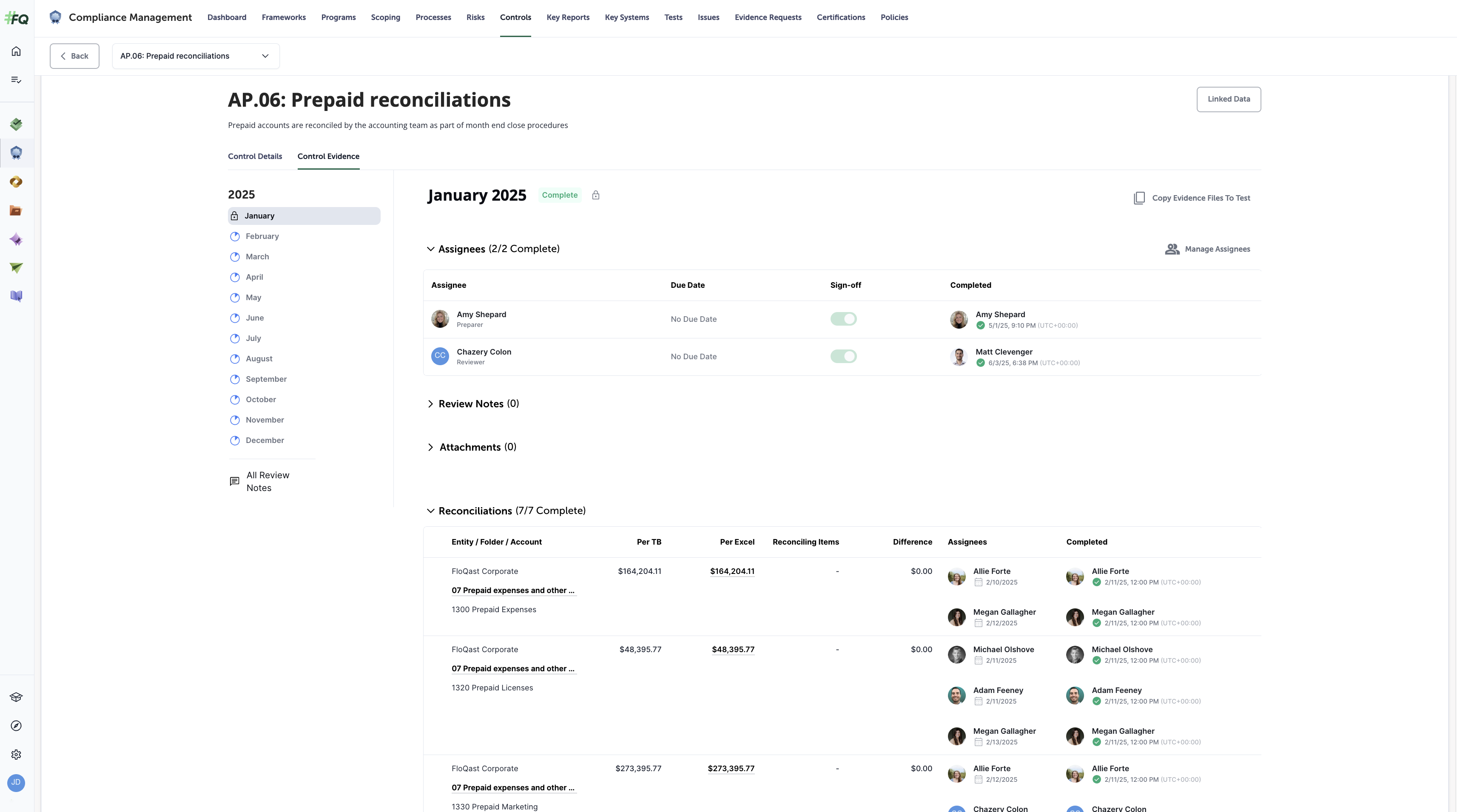
Task: Open the compass sidebar icon near the bottom
Action: click(x=16, y=725)
